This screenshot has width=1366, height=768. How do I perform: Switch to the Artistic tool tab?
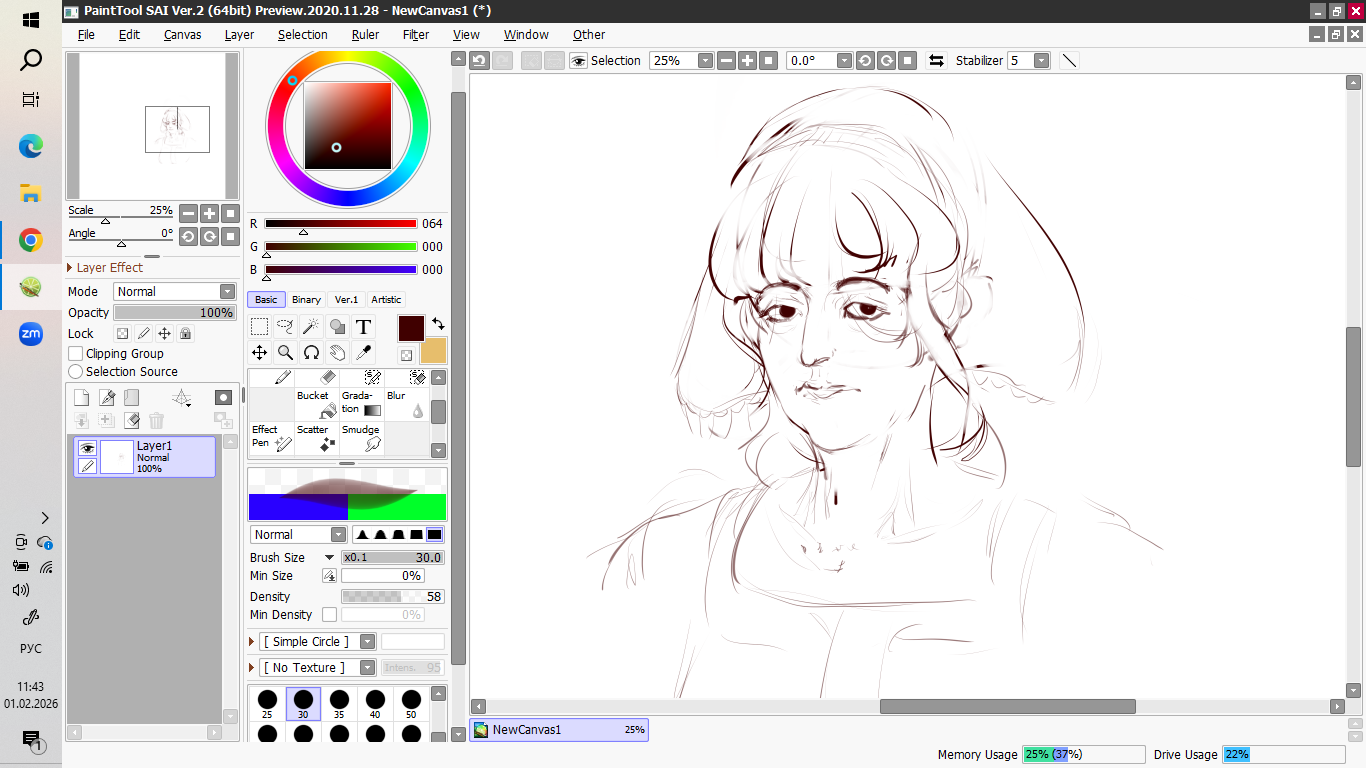pyautogui.click(x=386, y=300)
